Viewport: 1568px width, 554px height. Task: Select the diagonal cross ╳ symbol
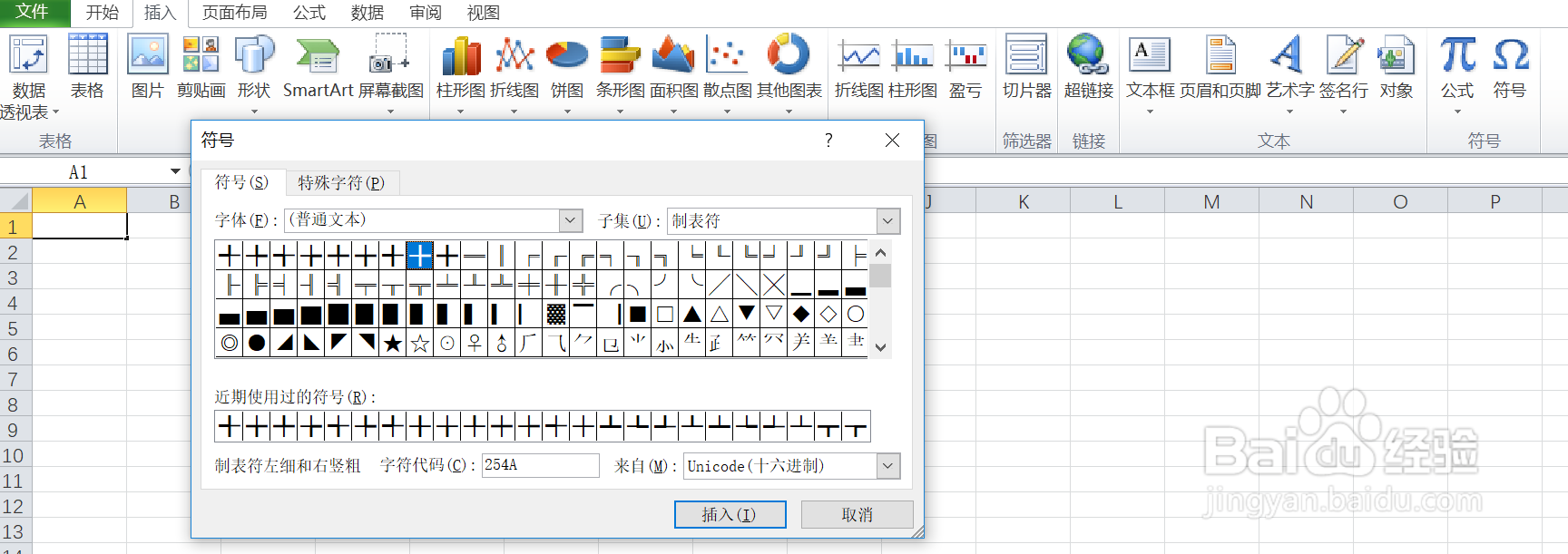(773, 285)
